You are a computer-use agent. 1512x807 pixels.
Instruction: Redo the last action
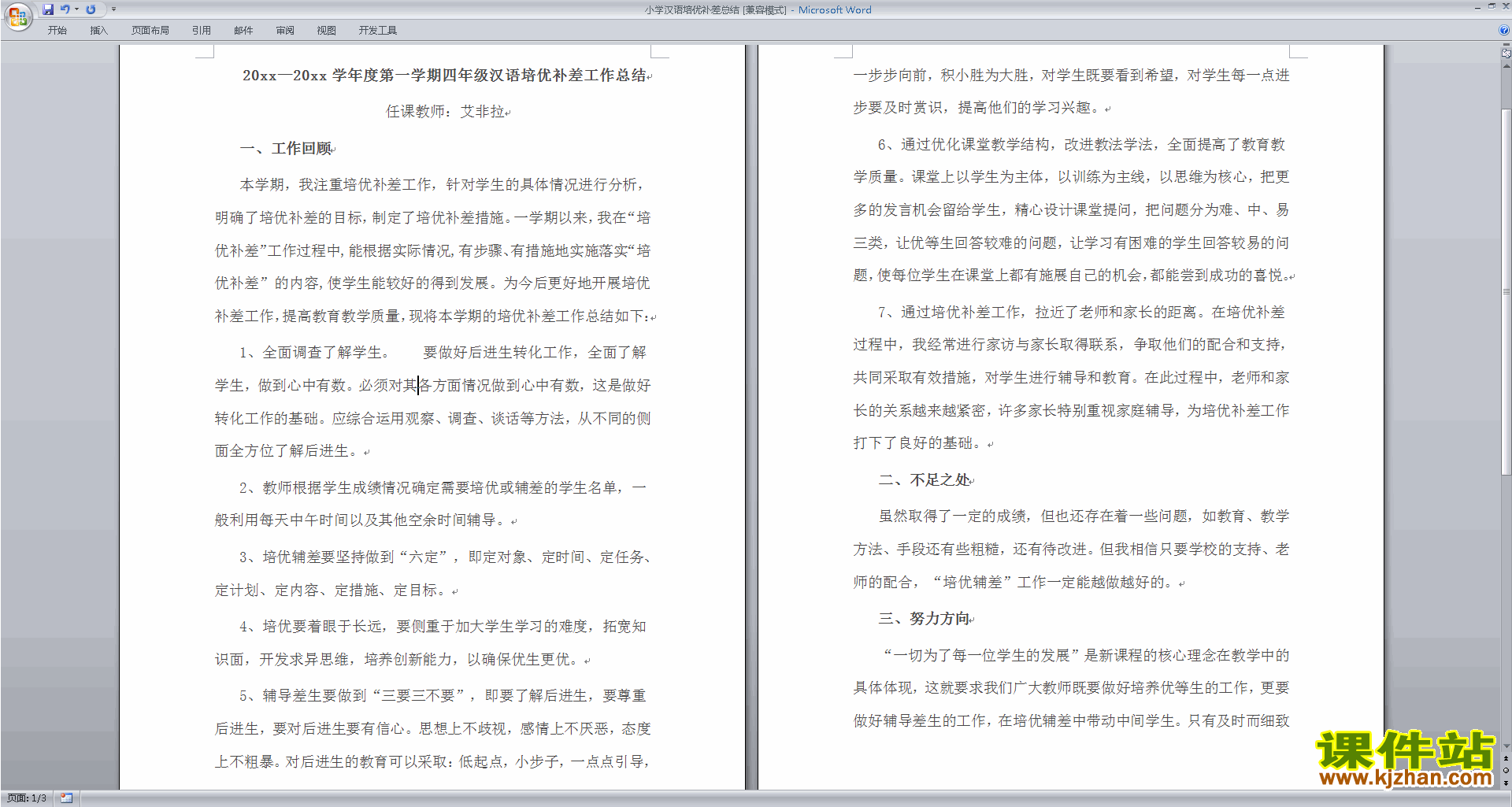[x=91, y=9]
